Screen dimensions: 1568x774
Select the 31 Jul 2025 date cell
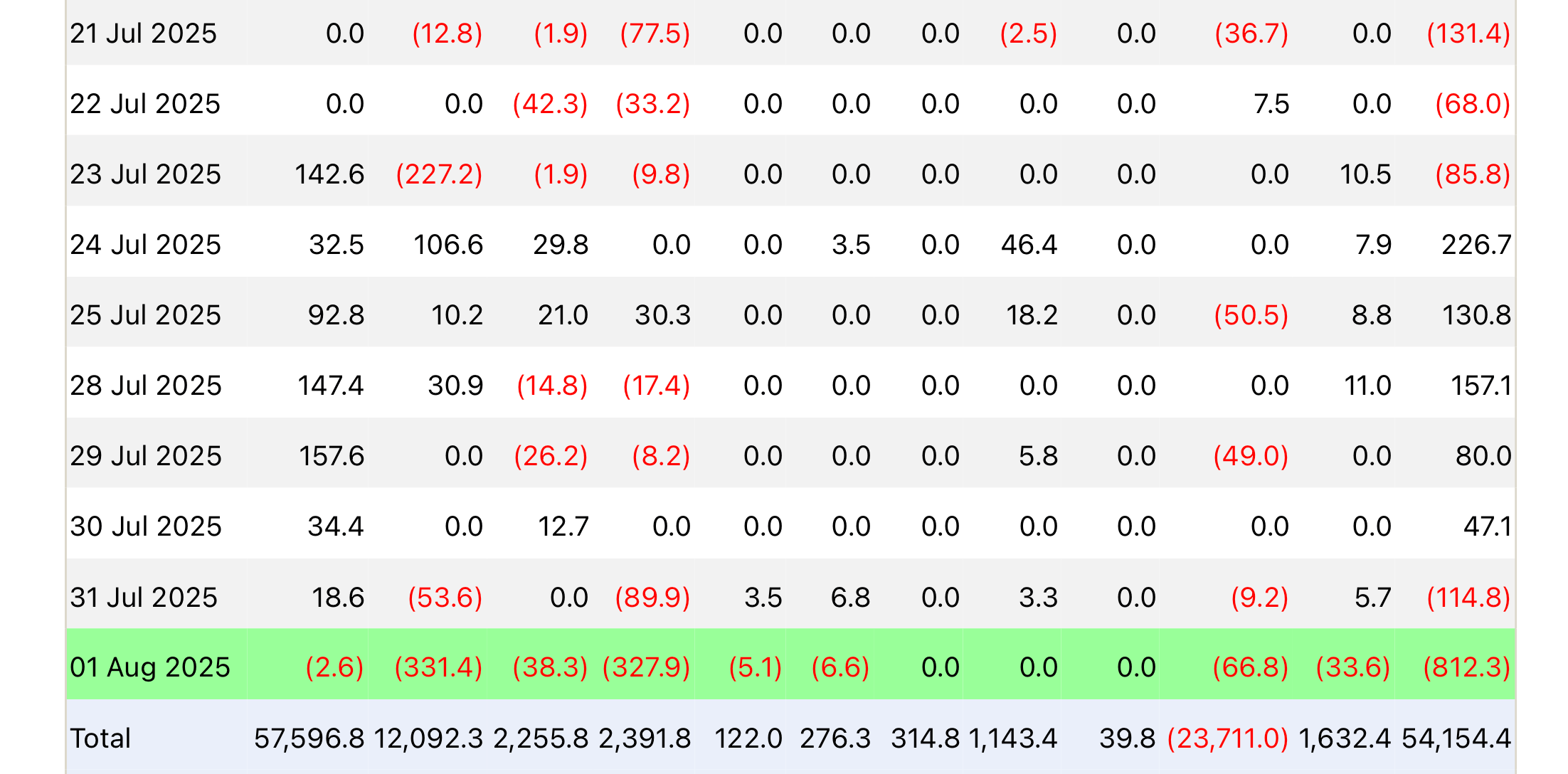[x=143, y=598]
